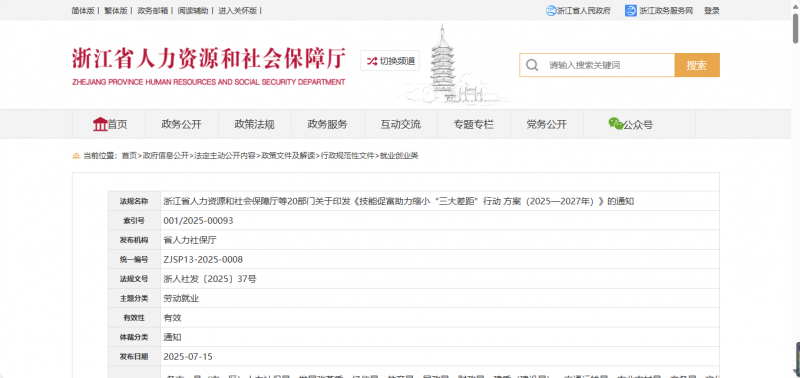Open the 互动交流 navigation item

401,124
